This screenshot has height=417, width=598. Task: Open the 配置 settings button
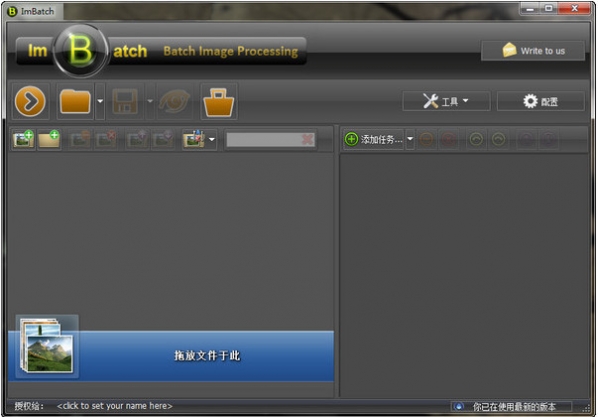pos(541,101)
